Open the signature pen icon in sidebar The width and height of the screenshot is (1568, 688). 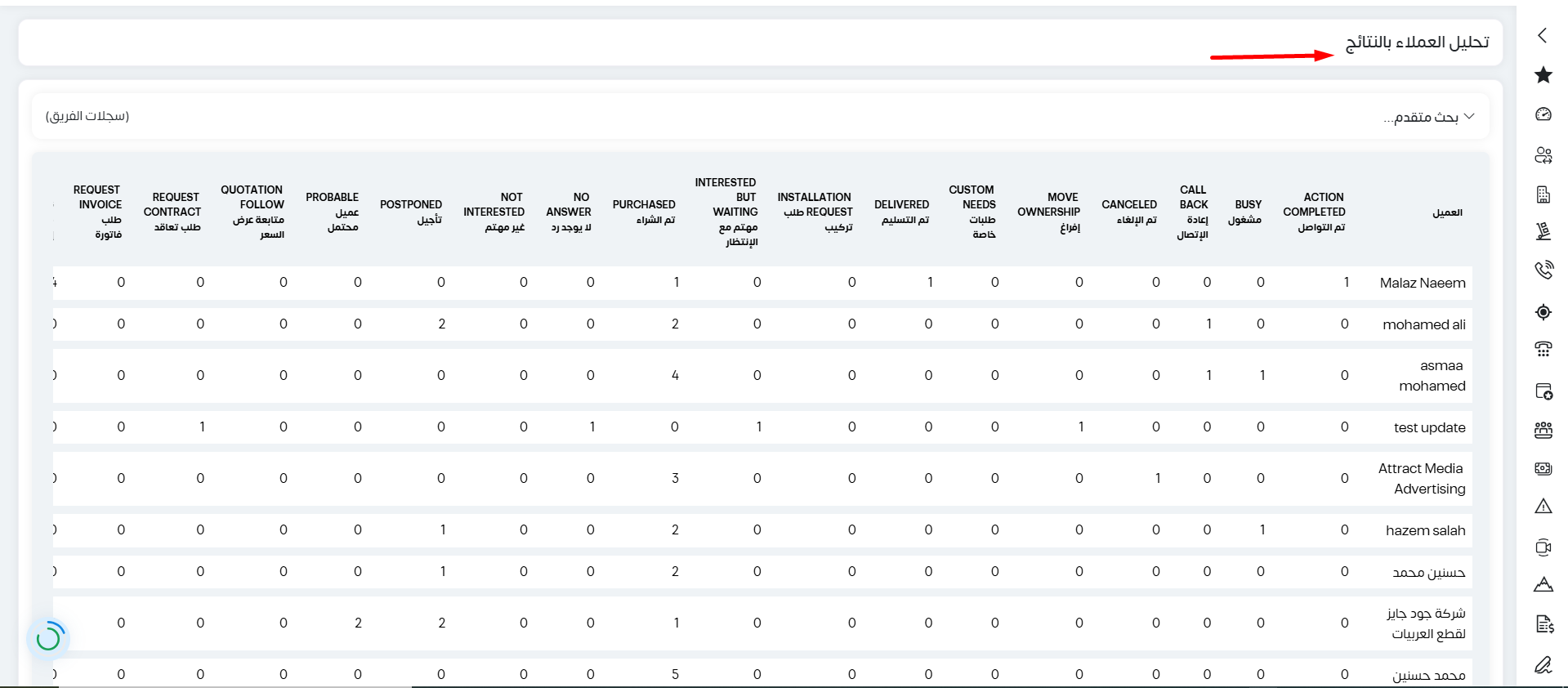click(1543, 665)
